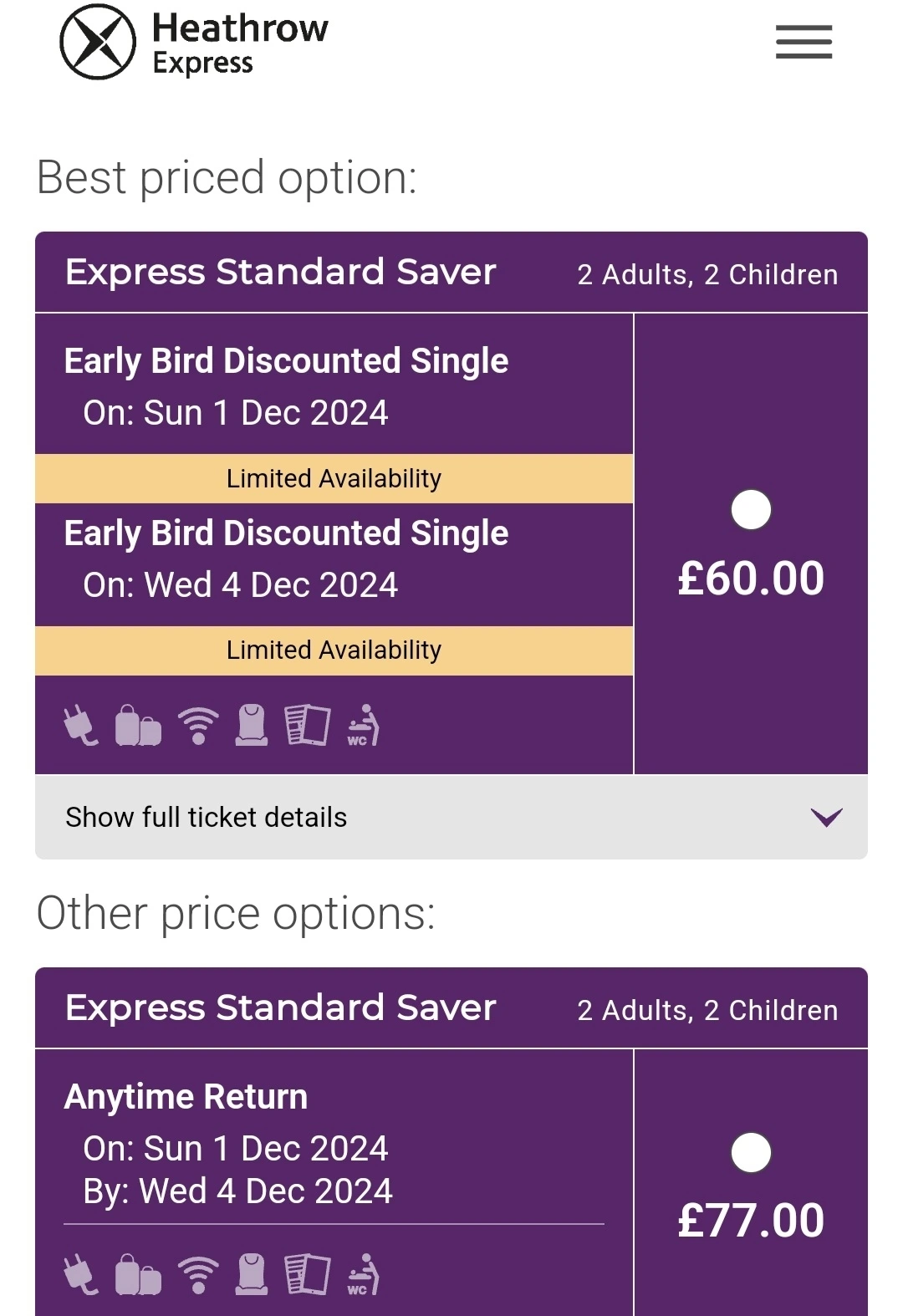Click newspaper icon in best priced card
Screen dimensions: 903x1316
pyautogui.click(x=307, y=725)
